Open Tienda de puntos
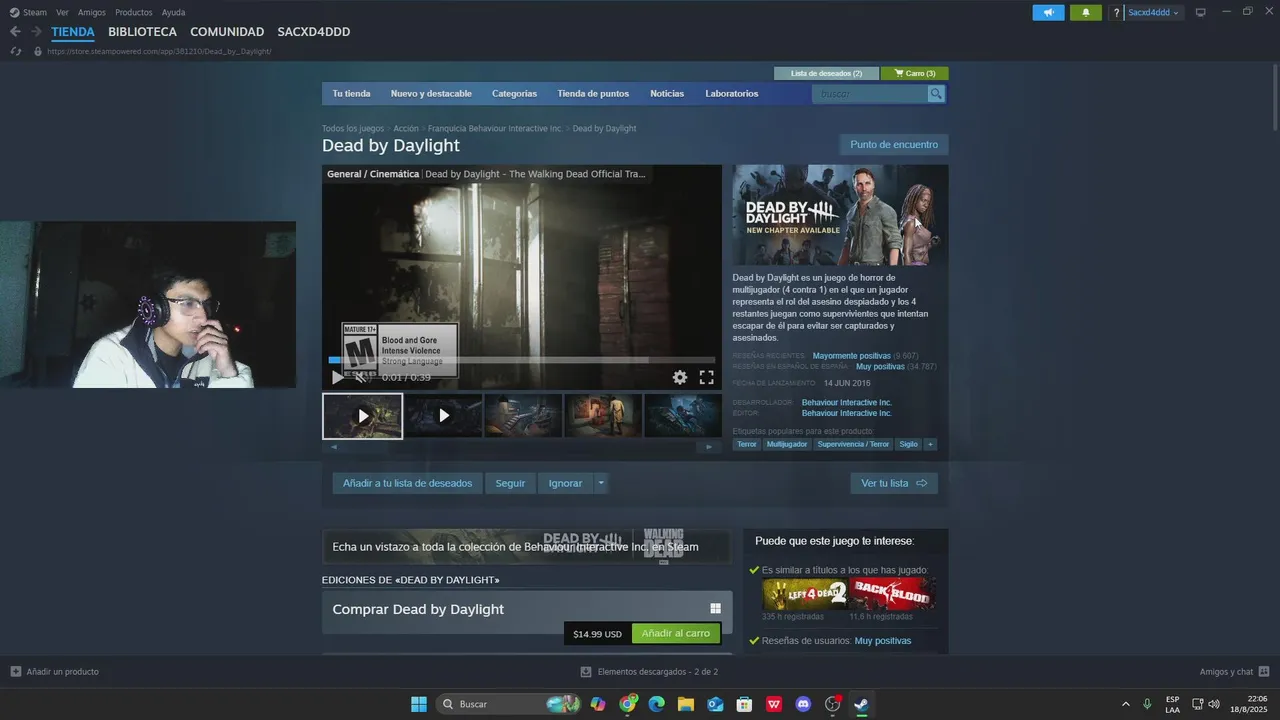The image size is (1280, 720). pos(593,94)
